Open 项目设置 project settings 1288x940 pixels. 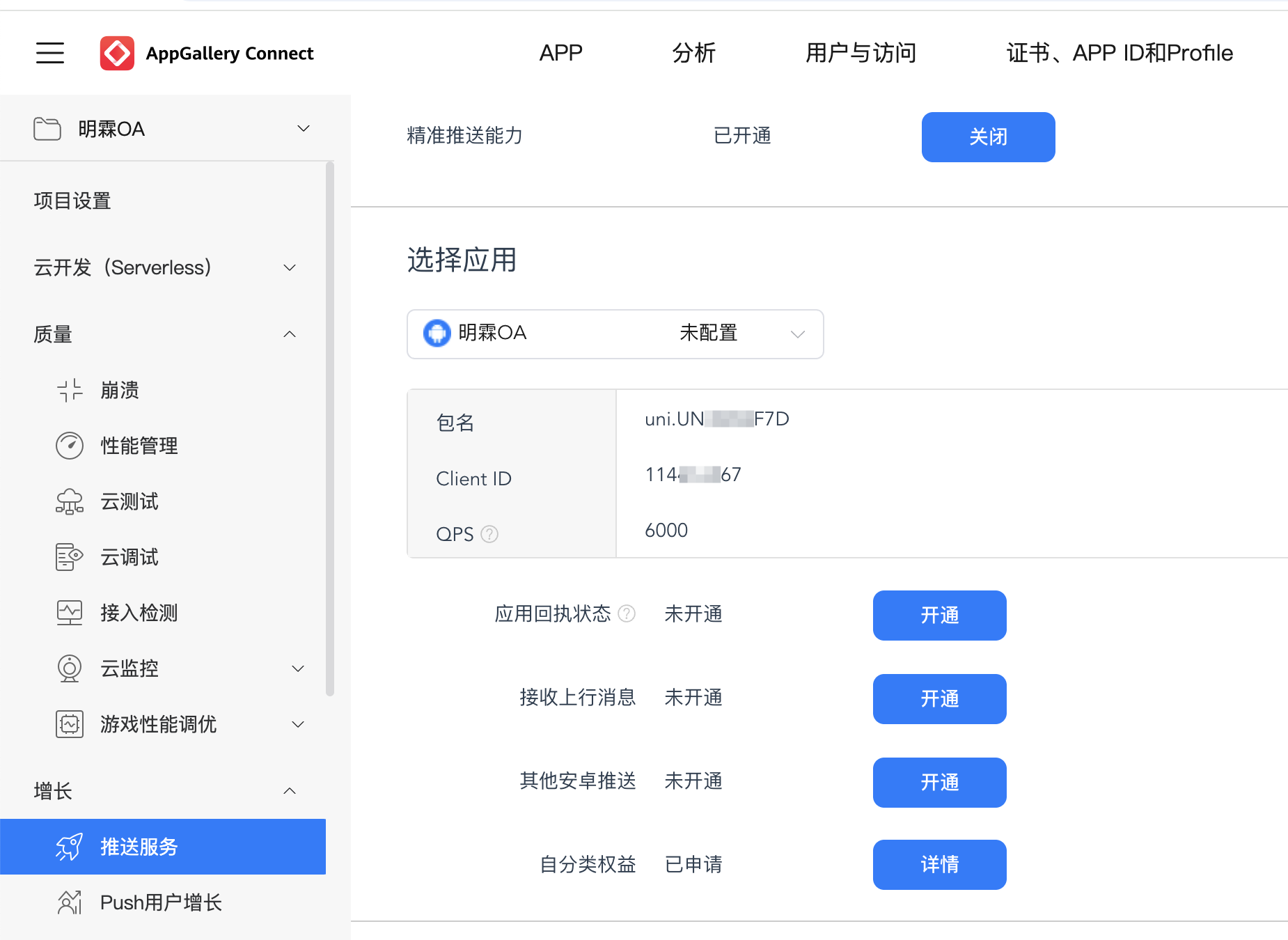click(72, 201)
